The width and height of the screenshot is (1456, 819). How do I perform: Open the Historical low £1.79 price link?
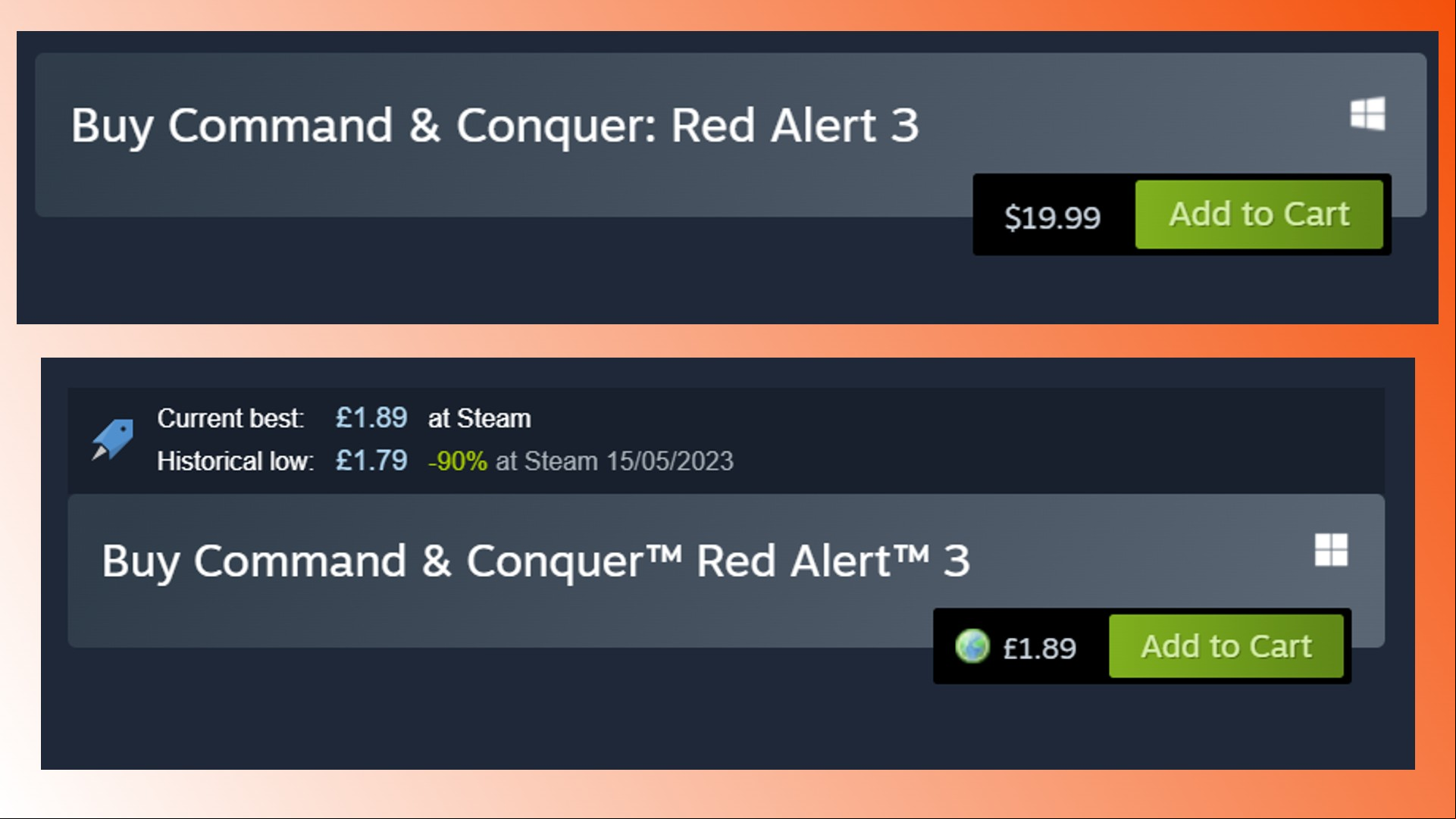pos(371,461)
